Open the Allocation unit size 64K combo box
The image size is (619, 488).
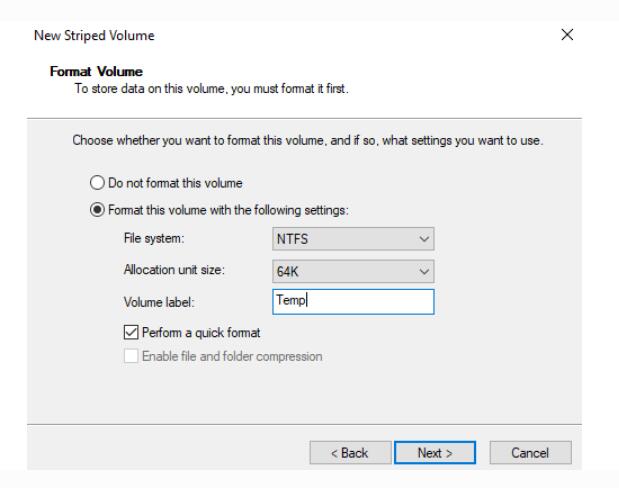pyautogui.click(x=340, y=270)
